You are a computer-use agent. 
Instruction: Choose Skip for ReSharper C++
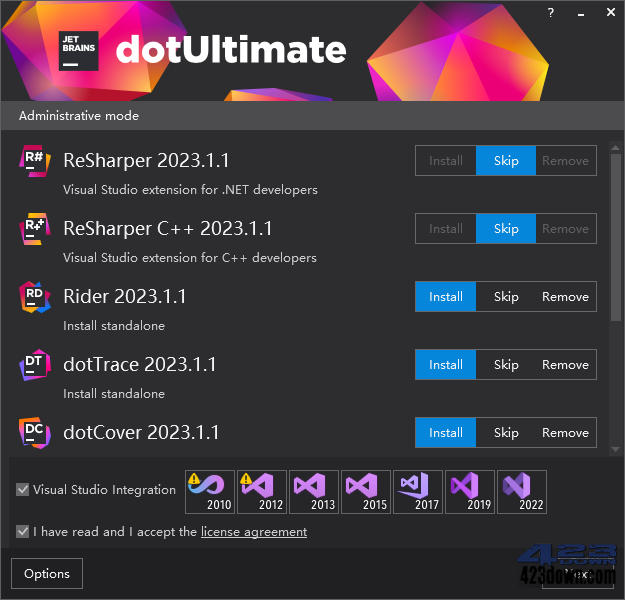pyautogui.click(x=506, y=229)
